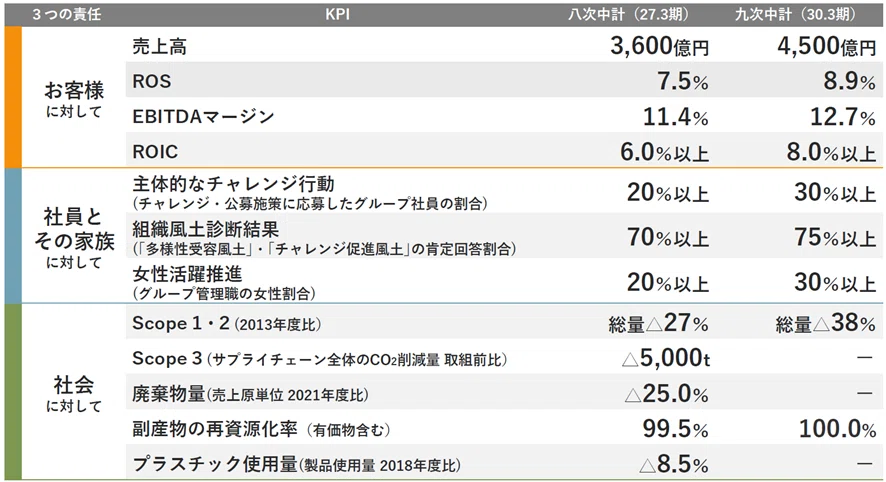Click the 4,500億円 sales target
Image resolution: width=886 pixels, height=482 pixels.
pyautogui.click(x=827, y=46)
